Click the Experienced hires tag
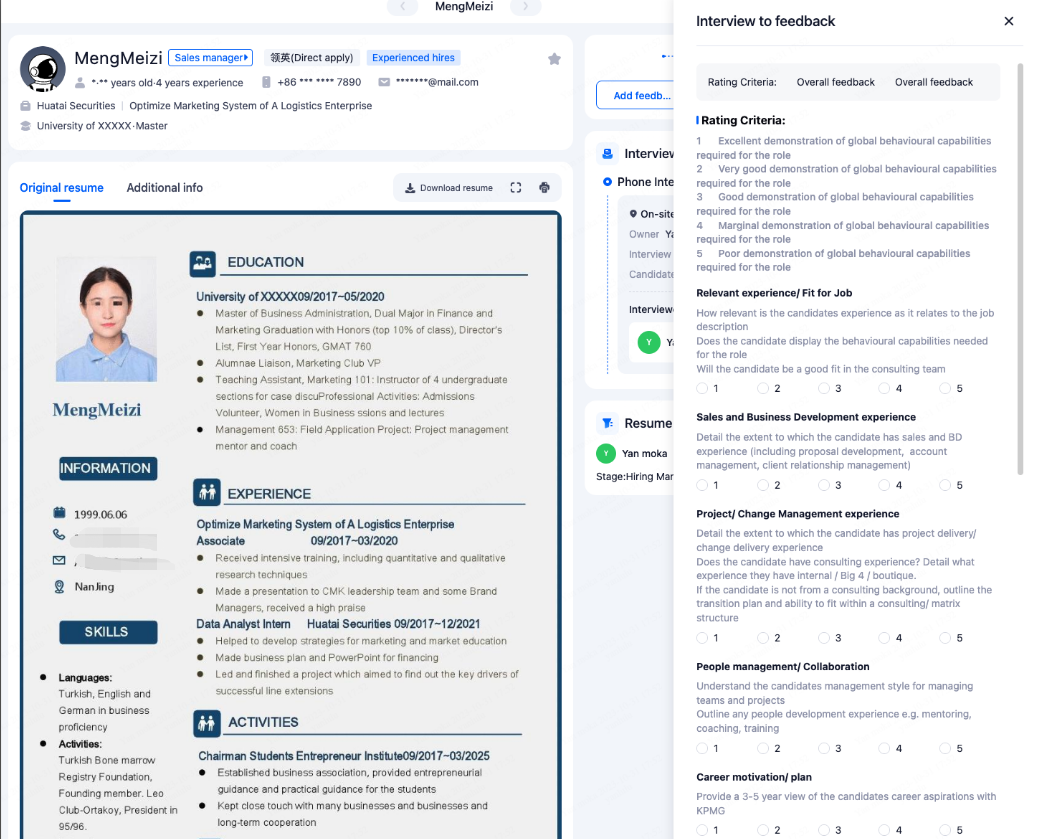 (413, 58)
